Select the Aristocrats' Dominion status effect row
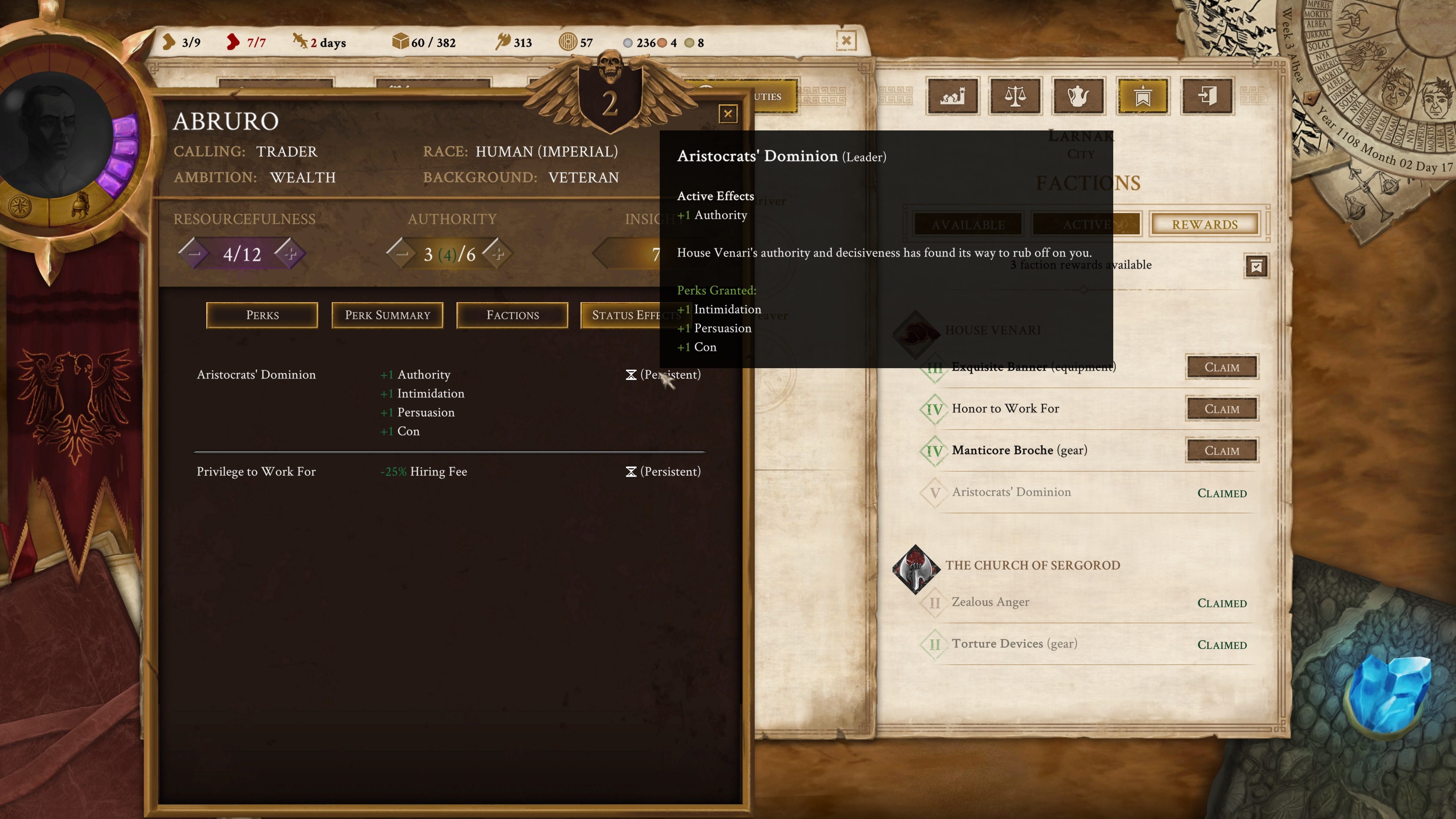1456x819 pixels. 449,402
